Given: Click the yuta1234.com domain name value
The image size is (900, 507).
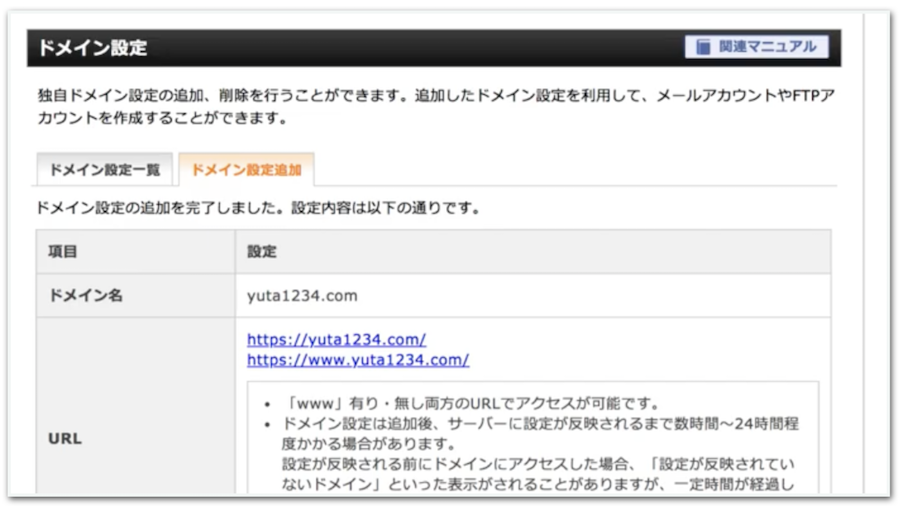Looking at the screenshot, I should pos(302,296).
